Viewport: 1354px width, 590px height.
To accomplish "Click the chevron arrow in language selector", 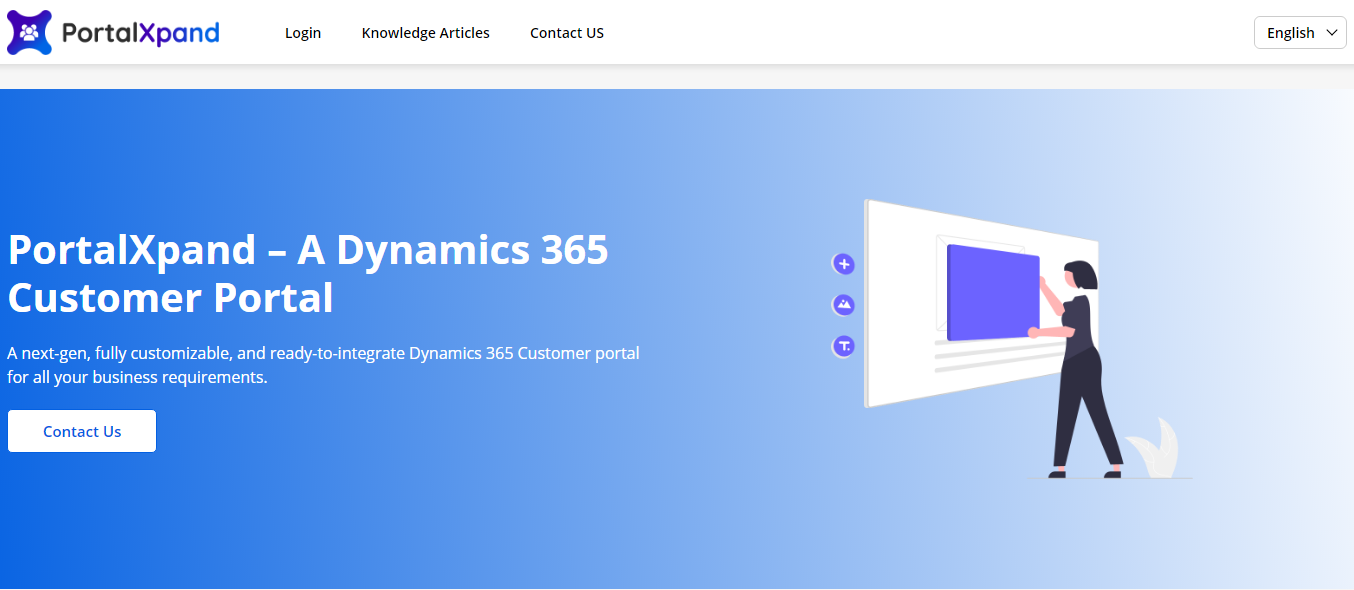I will [1331, 33].
